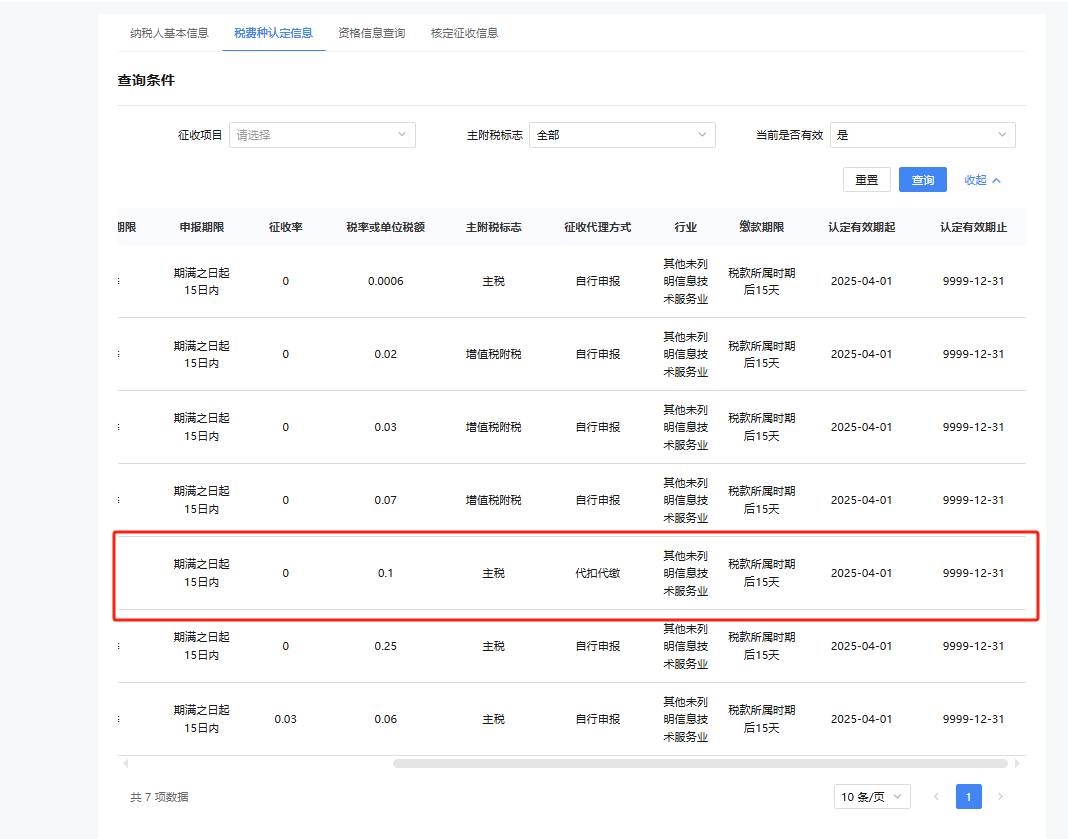Select the 税费种认定信息 tab
1068x839 pixels.
273,33
